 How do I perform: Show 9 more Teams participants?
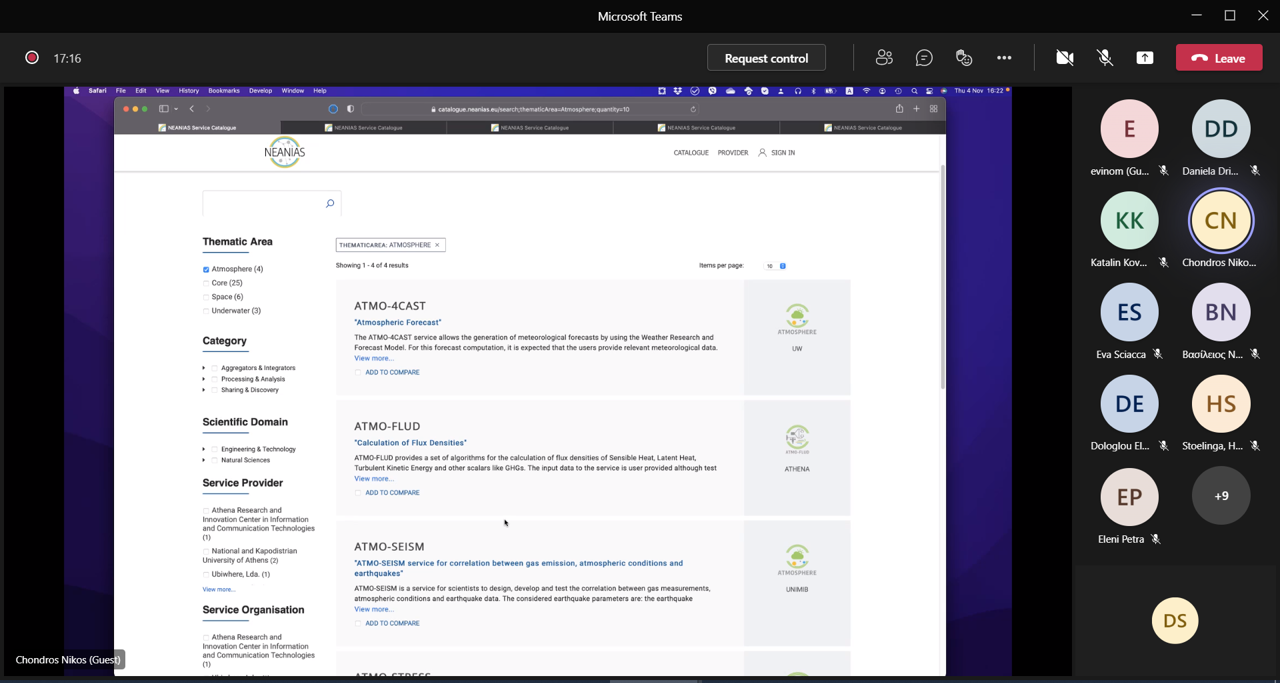click(1221, 496)
